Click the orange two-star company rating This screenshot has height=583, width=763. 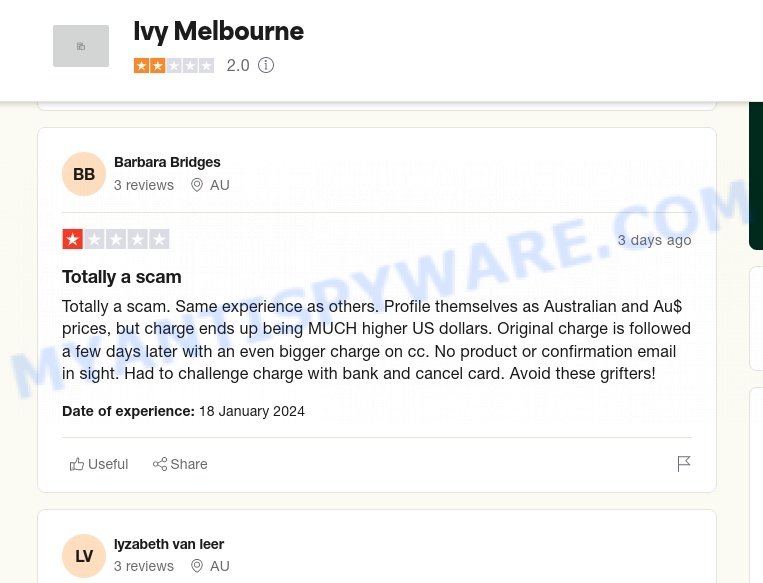(x=174, y=65)
